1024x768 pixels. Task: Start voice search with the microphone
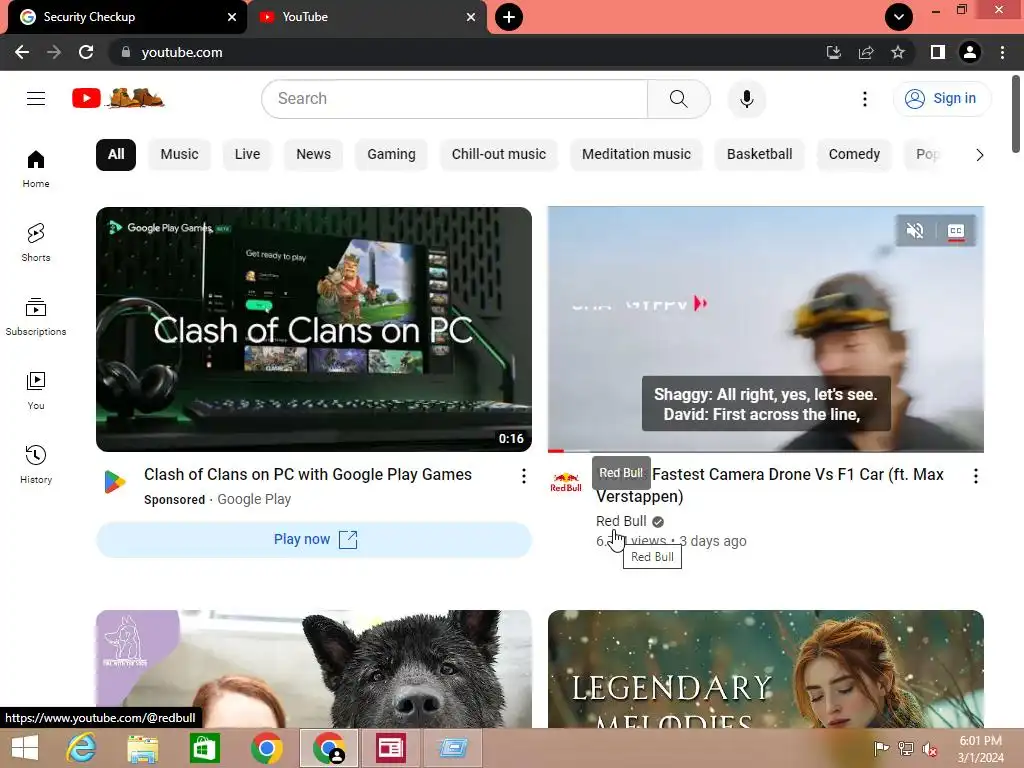746,99
